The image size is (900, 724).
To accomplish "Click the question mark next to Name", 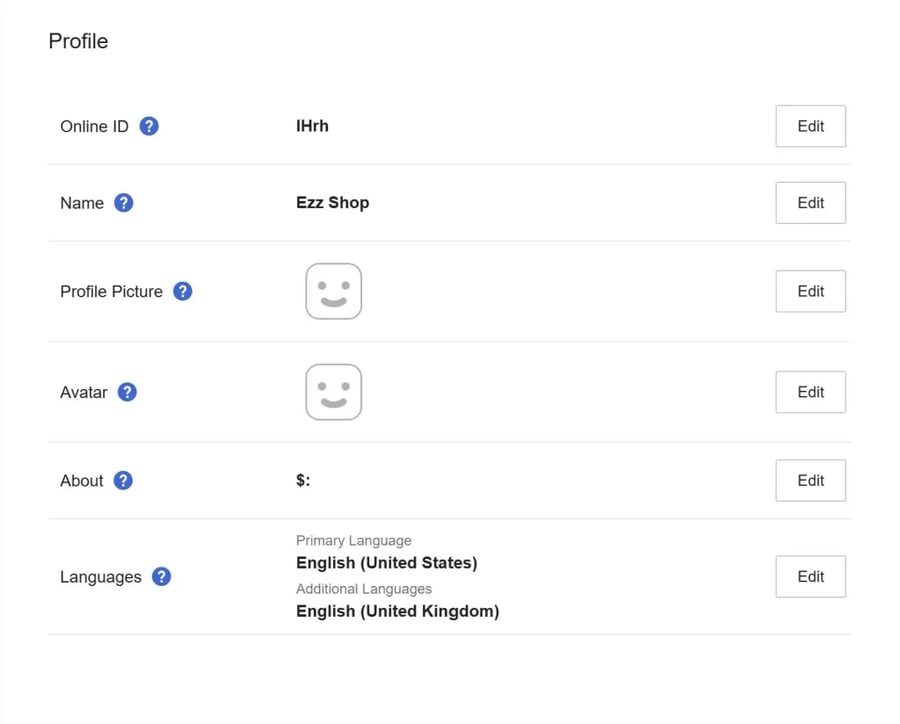I will click(x=123, y=203).
